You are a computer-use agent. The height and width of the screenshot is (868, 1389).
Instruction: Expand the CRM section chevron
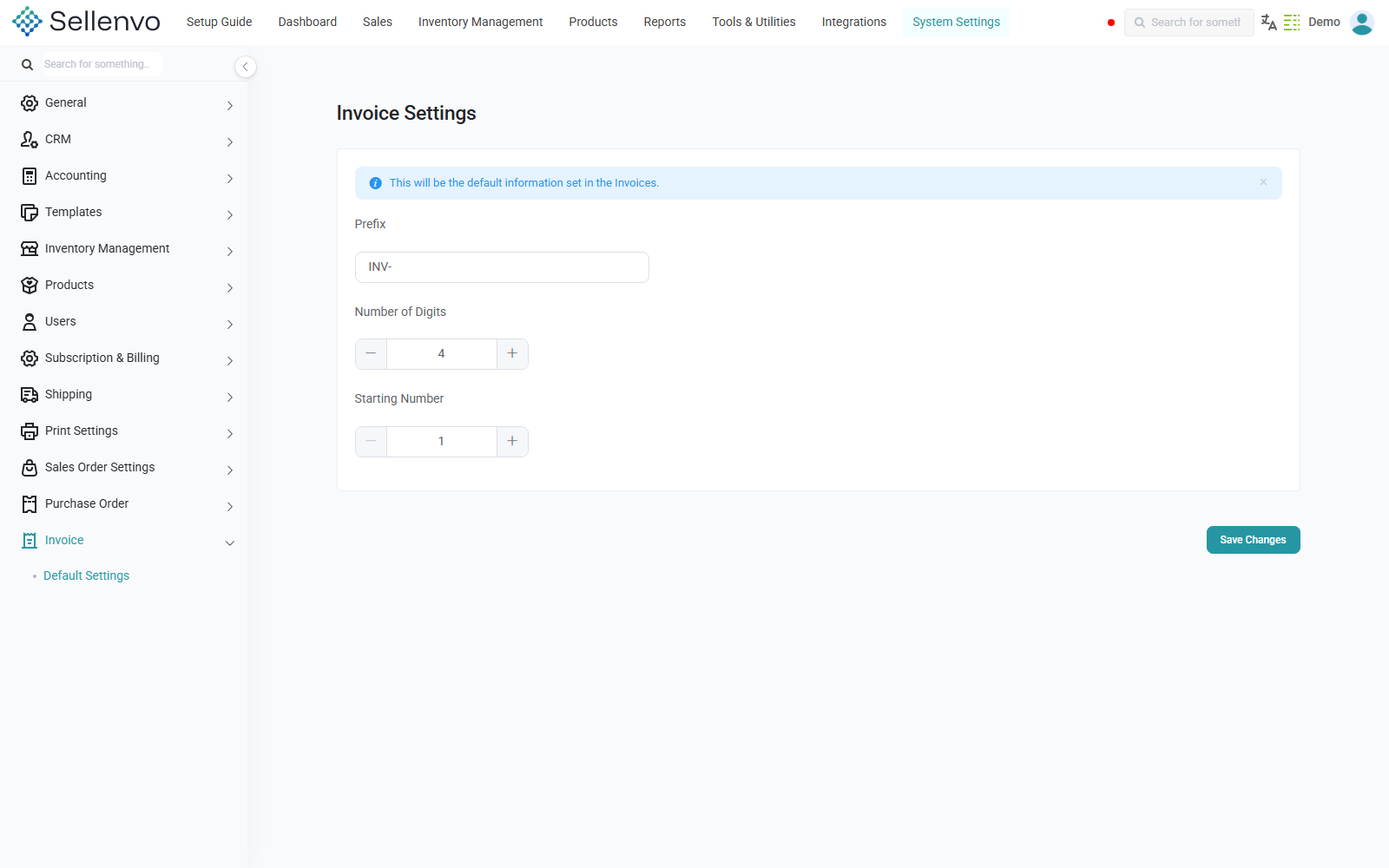[x=230, y=142]
